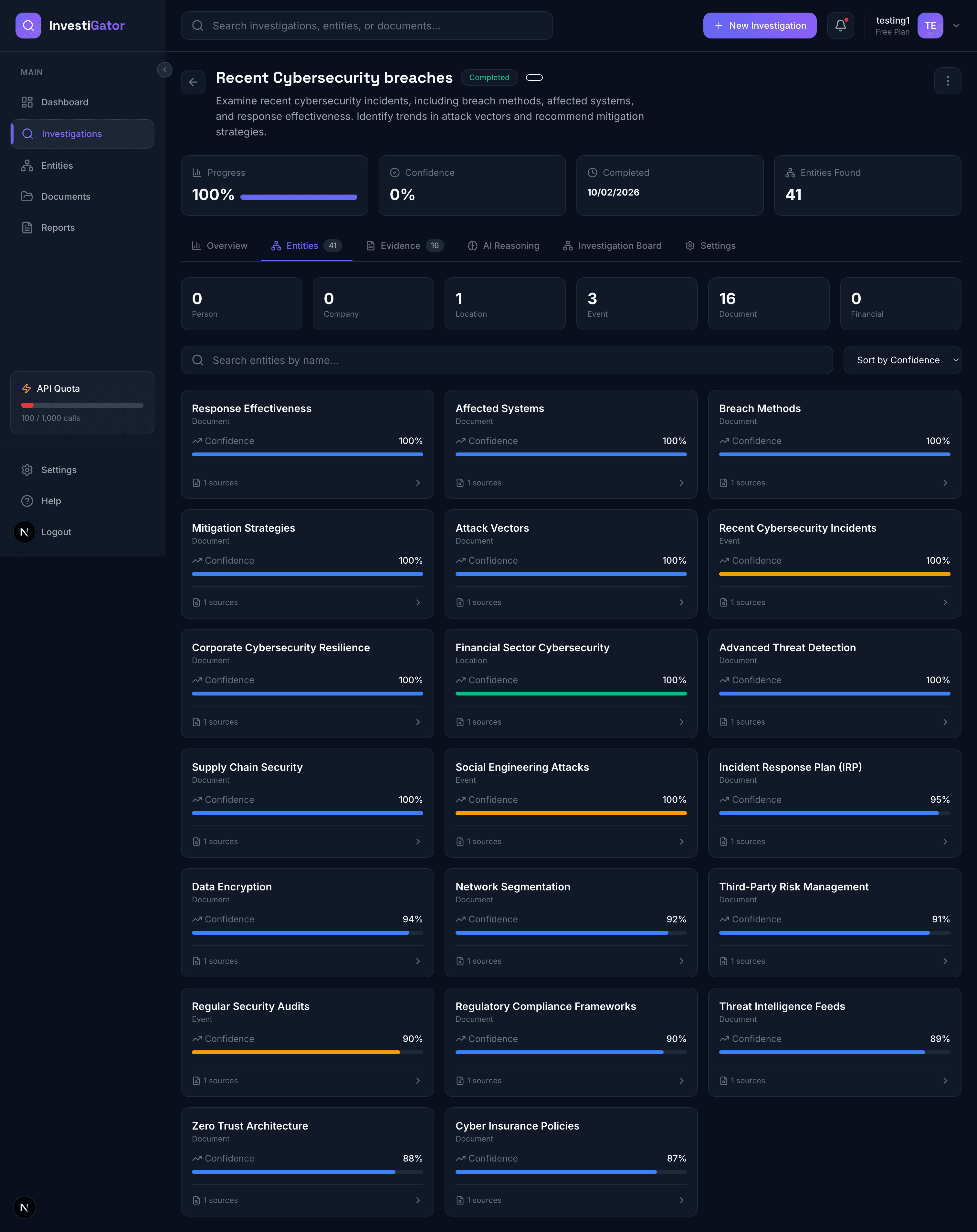Click the Help question mark item
977x1232 pixels.
coord(51,501)
